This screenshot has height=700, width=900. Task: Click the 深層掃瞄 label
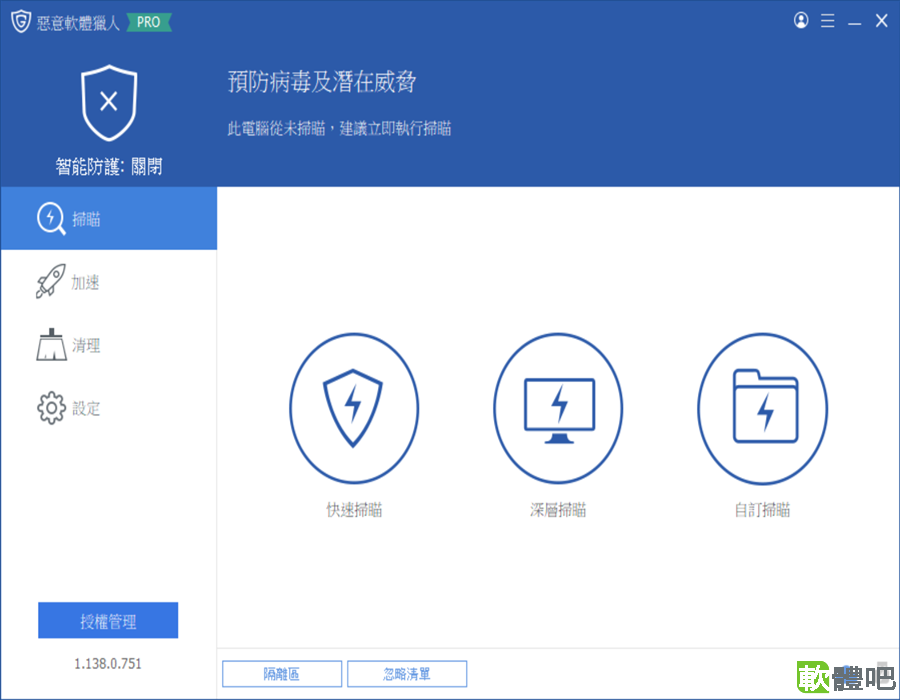point(558,510)
